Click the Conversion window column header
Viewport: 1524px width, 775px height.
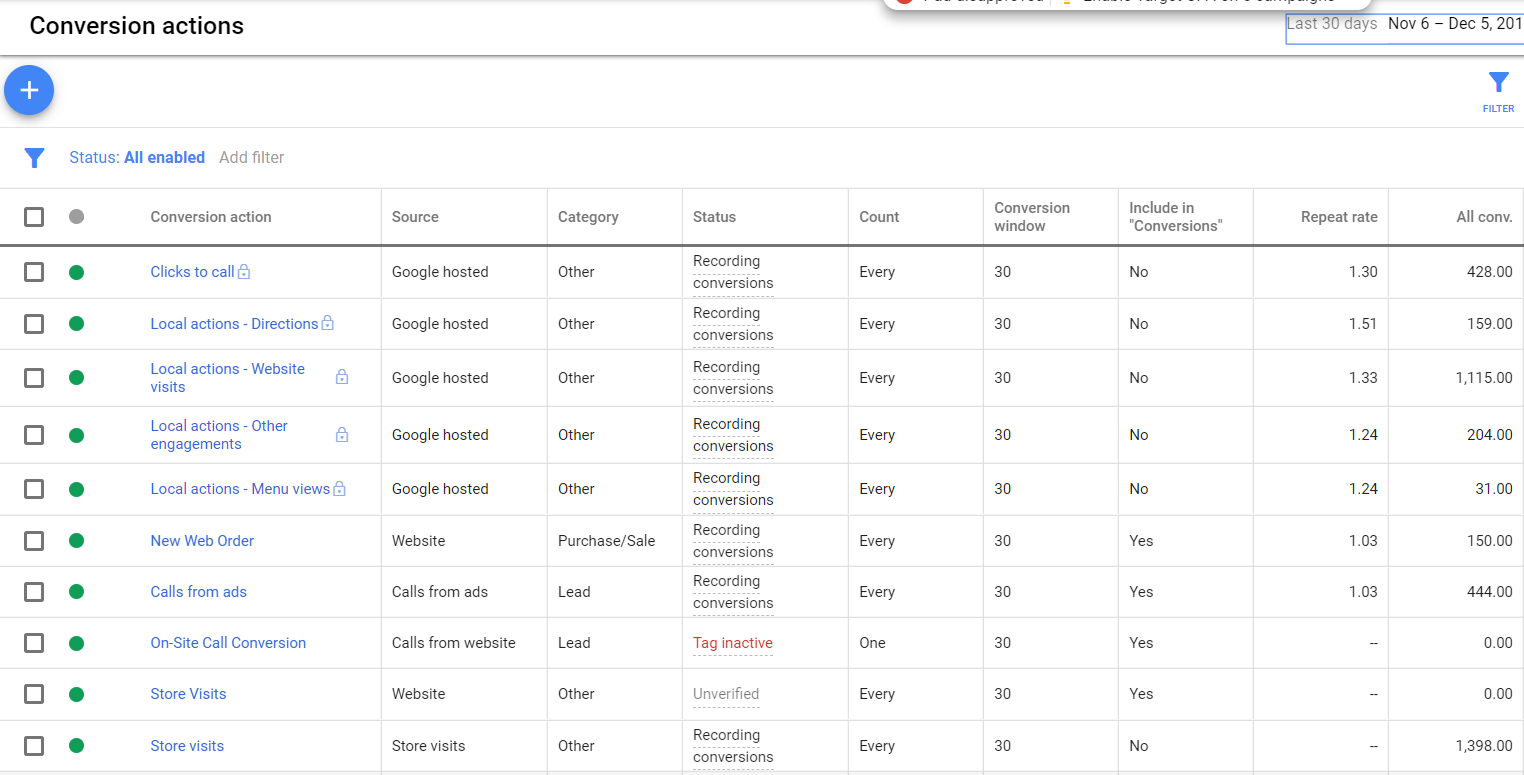click(x=1032, y=217)
